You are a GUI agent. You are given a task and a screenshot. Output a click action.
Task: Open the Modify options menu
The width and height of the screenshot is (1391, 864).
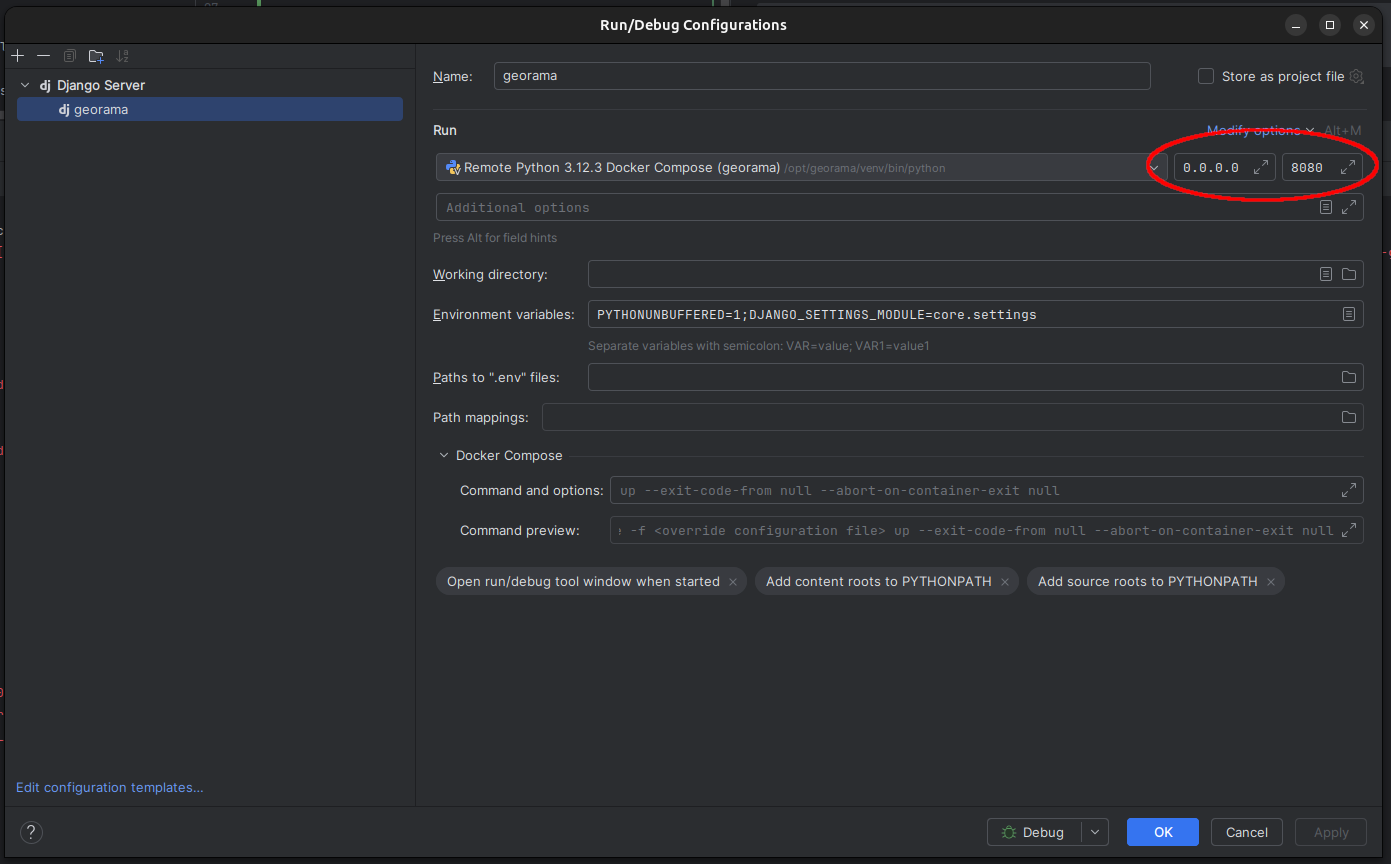point(1260,130)
